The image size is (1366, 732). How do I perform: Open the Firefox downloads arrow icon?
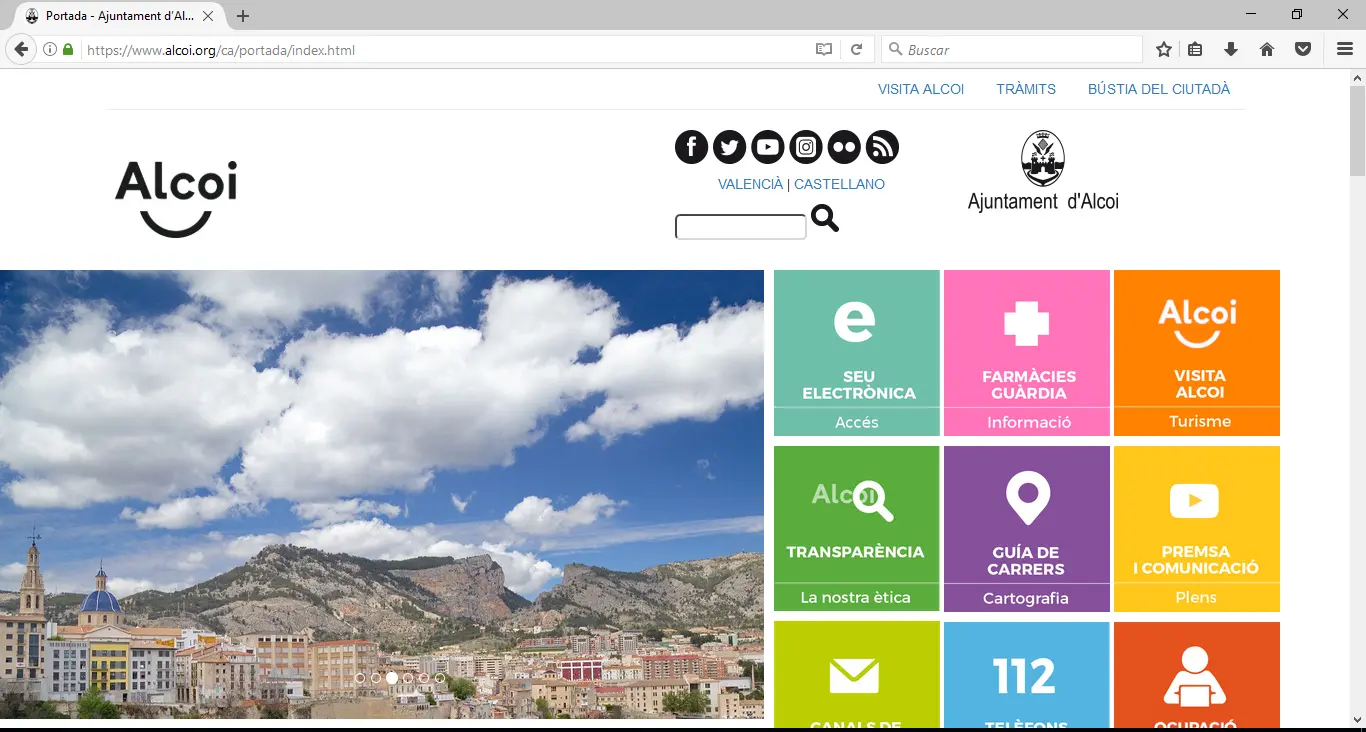pyautogui.click(x=1231, y=50)
